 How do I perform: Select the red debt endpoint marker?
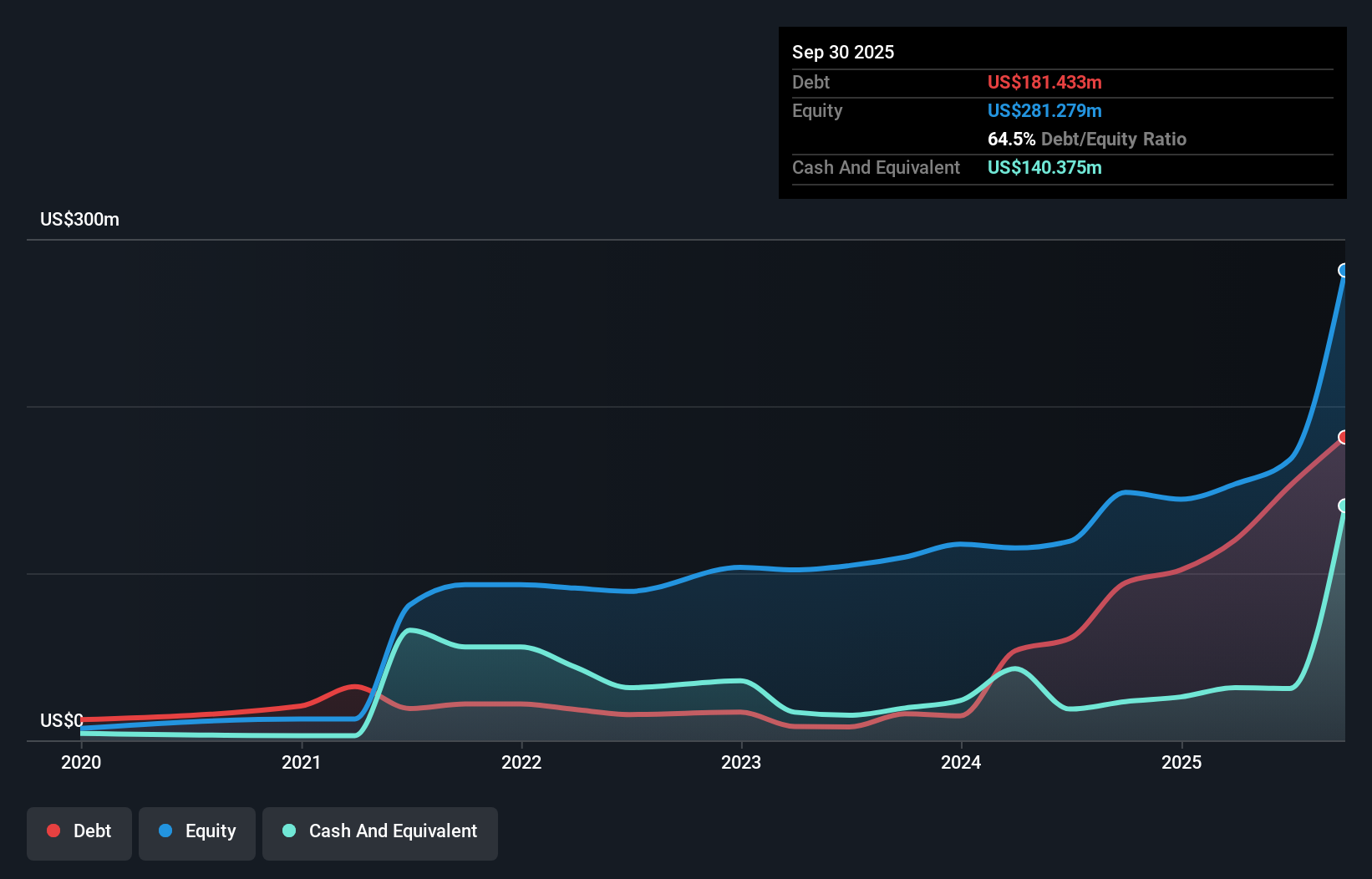[x=1344, y=436]
